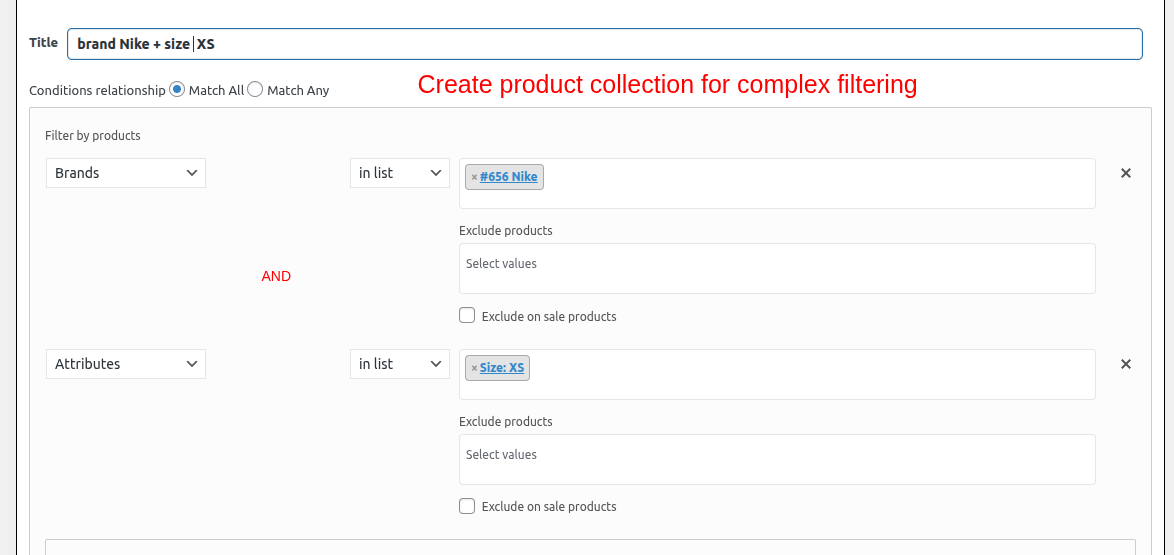Viewport: 1174px width, 555px height.
Task: Open the 'in list' operator dropdown for Attributes
Action: [x=400, y=364]
